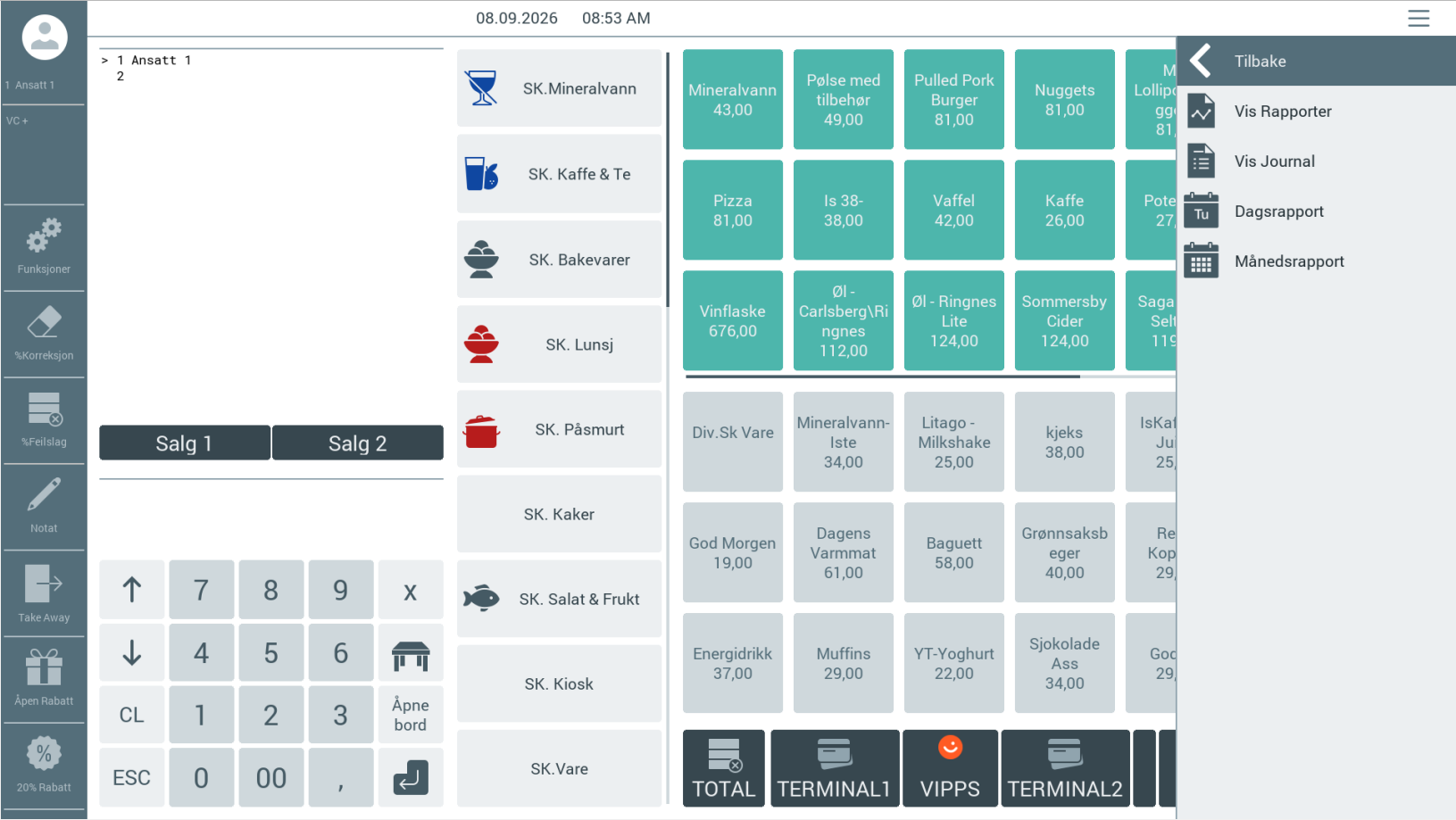Click the Ansatt 1 user avatar
The image size is (1456, 820).
(x=44, y=37)
